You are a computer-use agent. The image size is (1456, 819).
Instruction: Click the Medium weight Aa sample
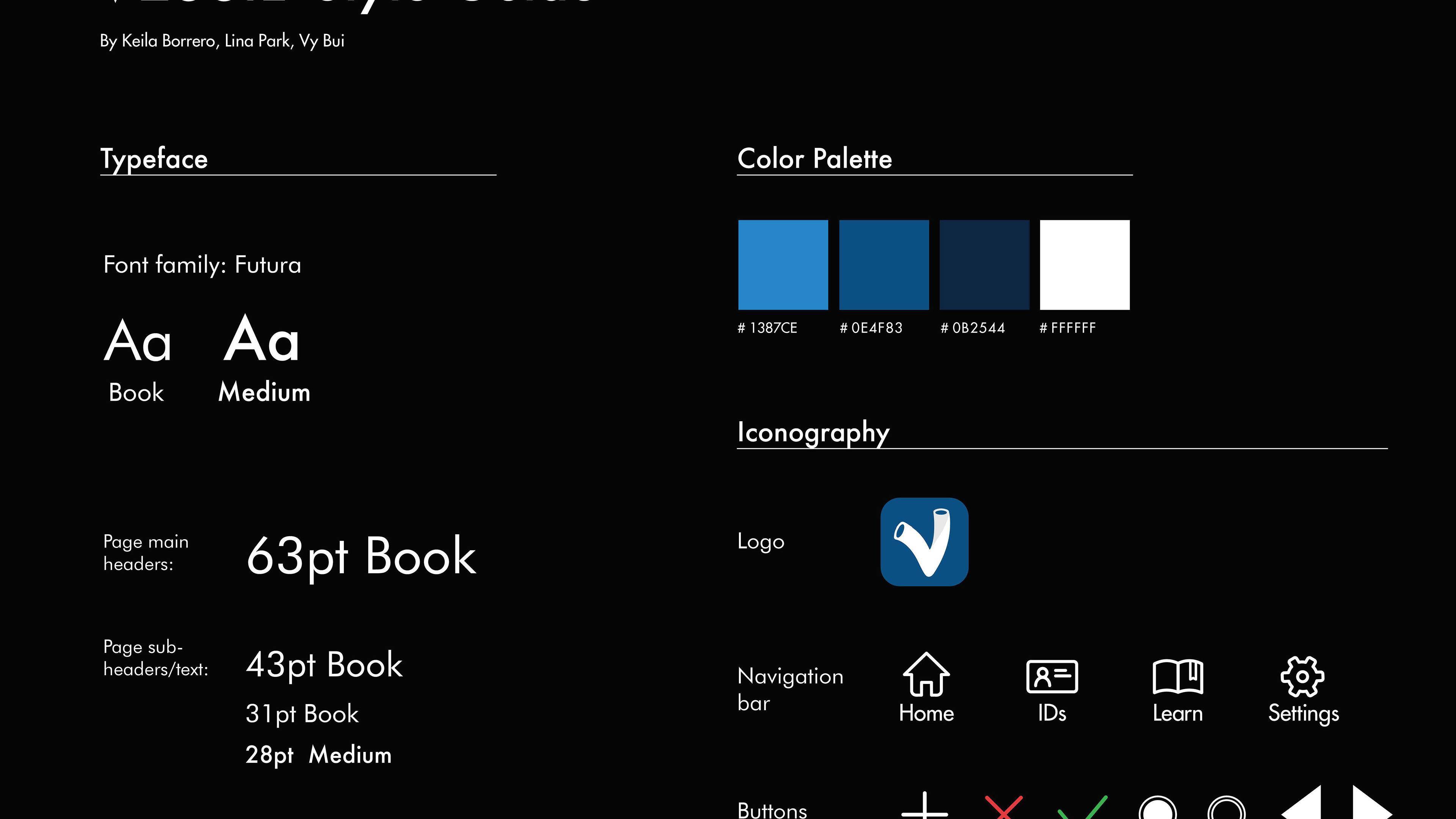pyautogui.click(x=261, y=340)
